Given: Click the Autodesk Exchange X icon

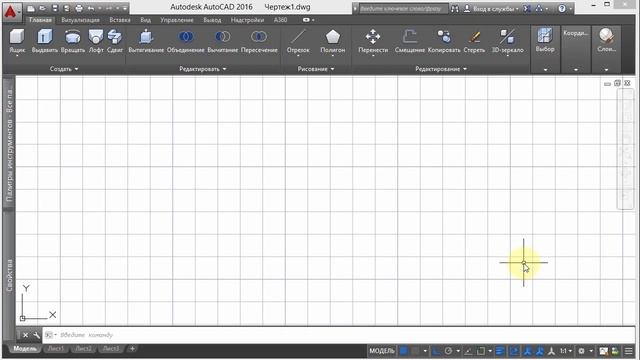Looking at the screenshot, I should 527,8.
